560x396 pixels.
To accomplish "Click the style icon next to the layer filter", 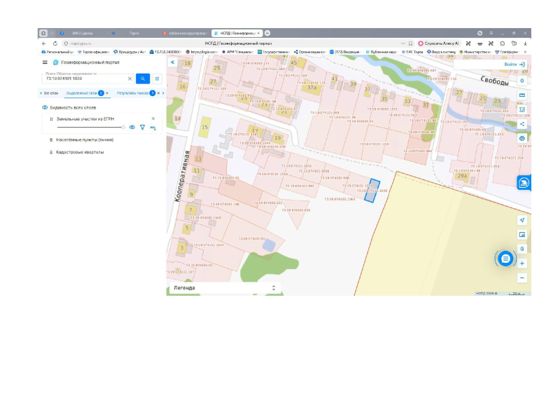I will [x=153, y=127].
